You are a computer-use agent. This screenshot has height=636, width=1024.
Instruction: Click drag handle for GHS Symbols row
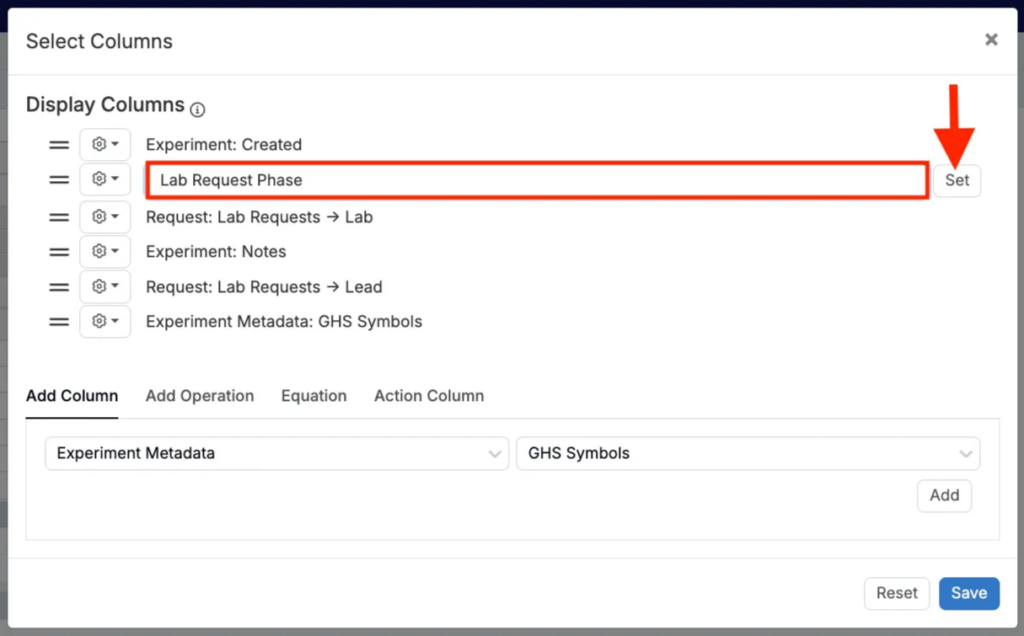(59, 322)
